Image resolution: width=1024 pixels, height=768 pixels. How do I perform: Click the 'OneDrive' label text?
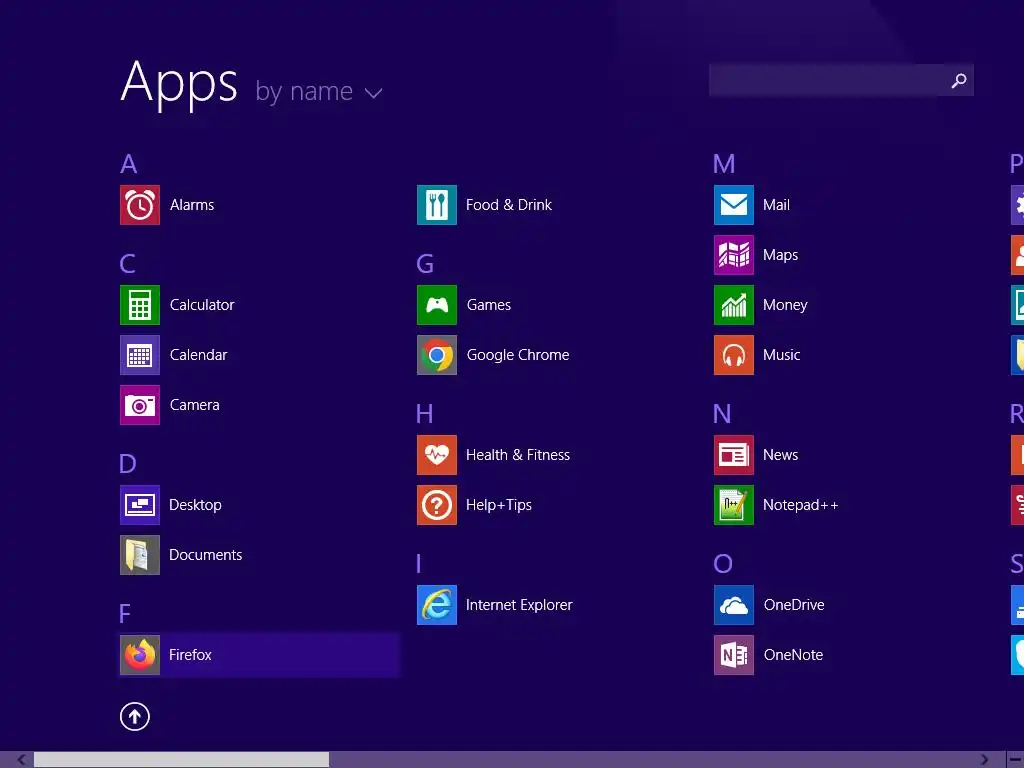click(794, 605)
